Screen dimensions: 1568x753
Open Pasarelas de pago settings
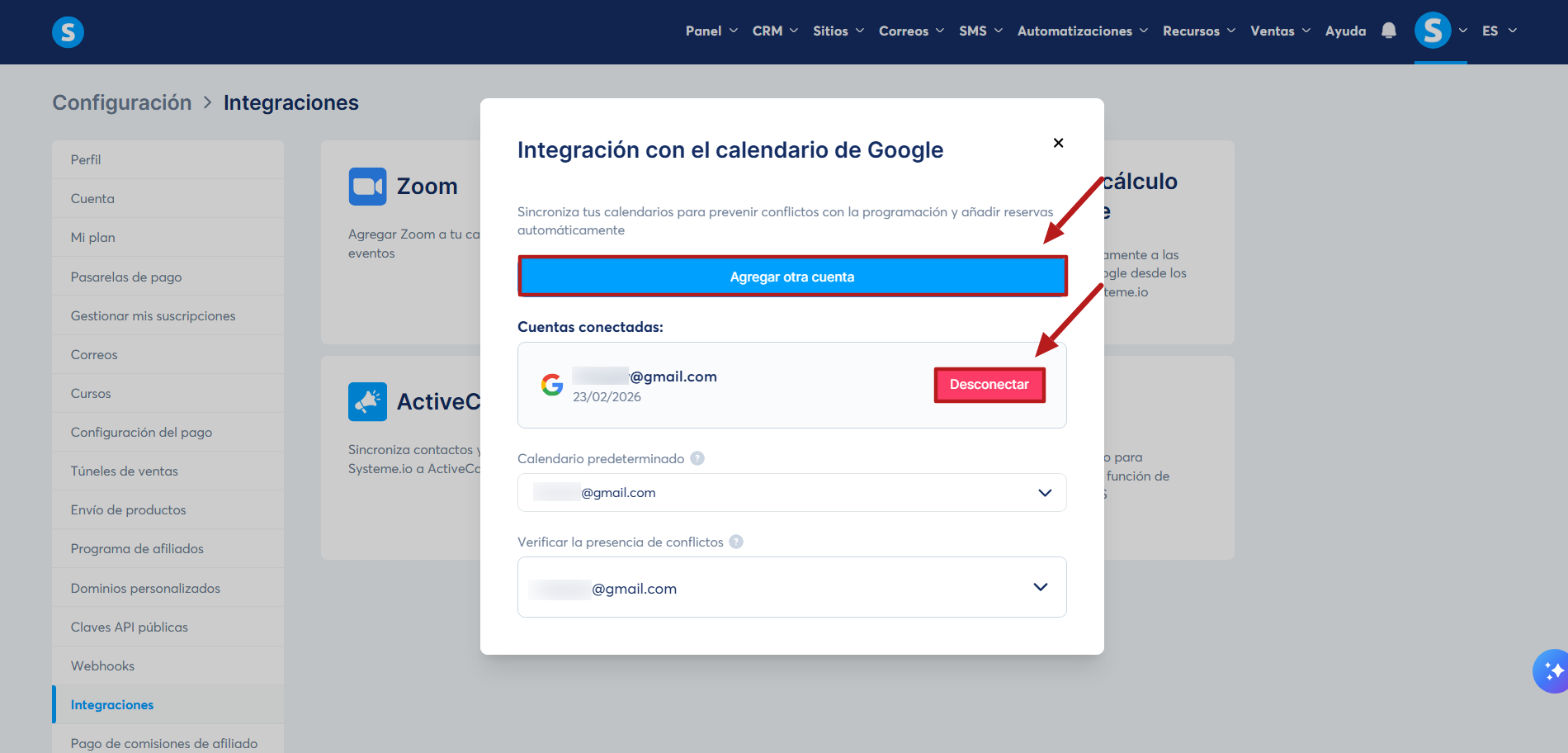point(168,277)
